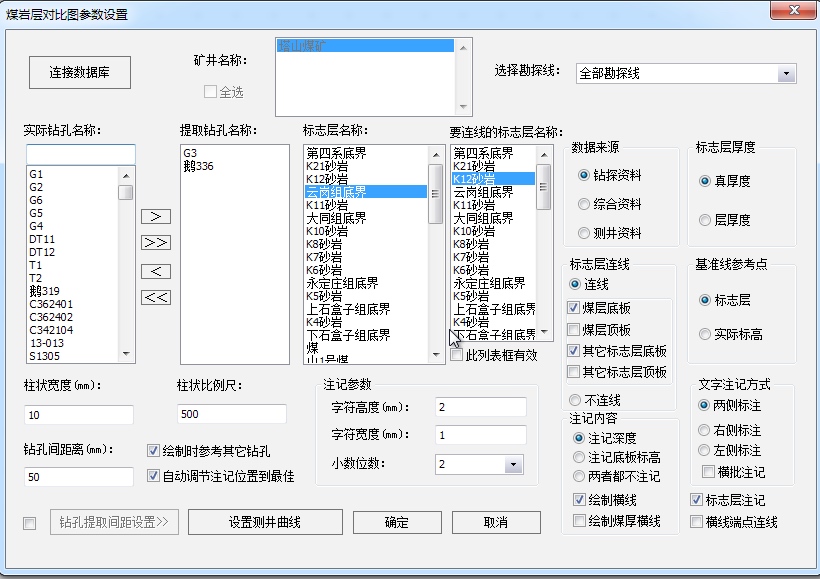This screenshot has height=579, width=820.
Task: Select drill hole DT11 in actual list
Action: click(x=42, y=239)
